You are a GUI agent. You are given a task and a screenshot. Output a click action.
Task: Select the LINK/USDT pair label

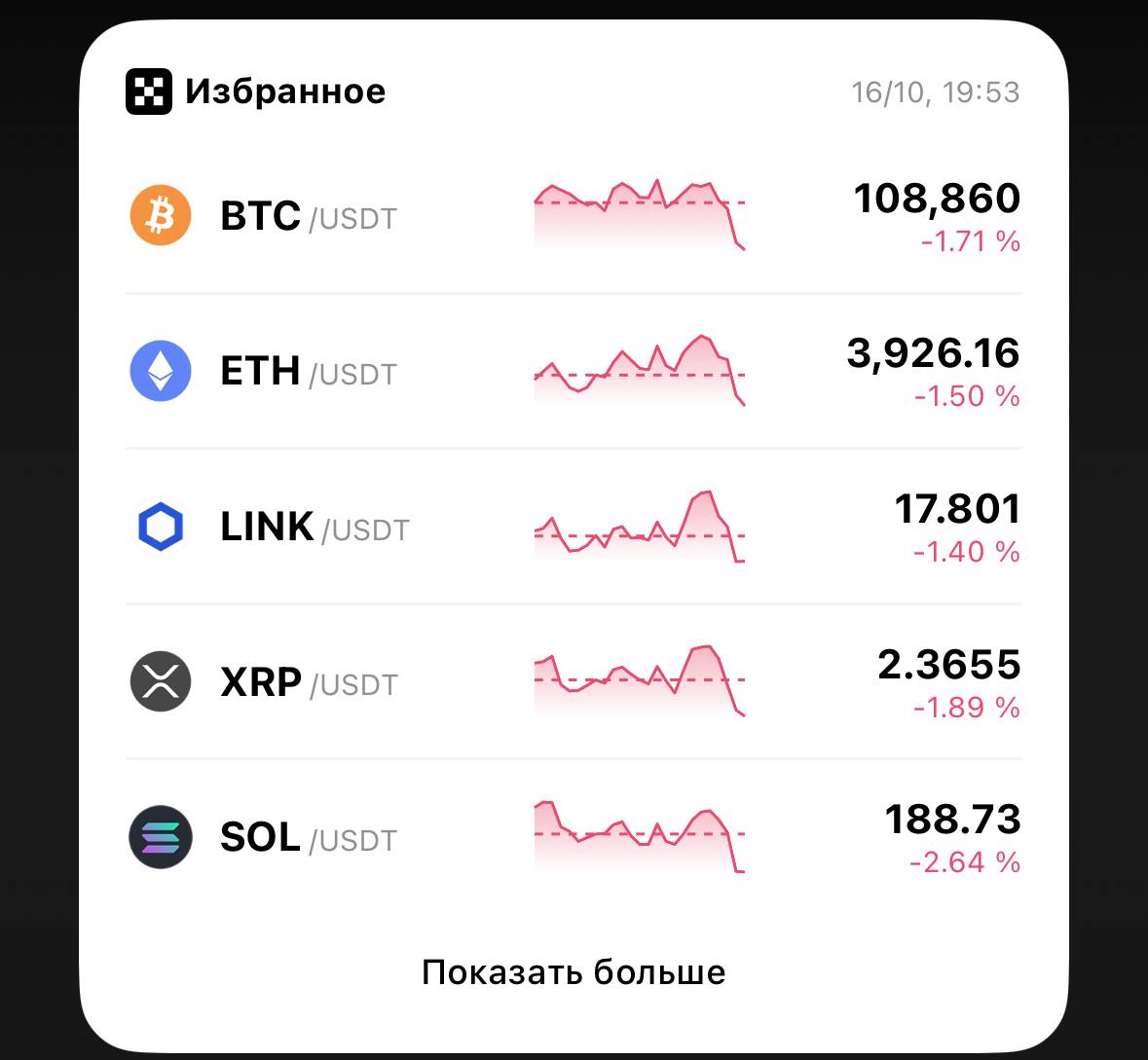click(315, 528)
